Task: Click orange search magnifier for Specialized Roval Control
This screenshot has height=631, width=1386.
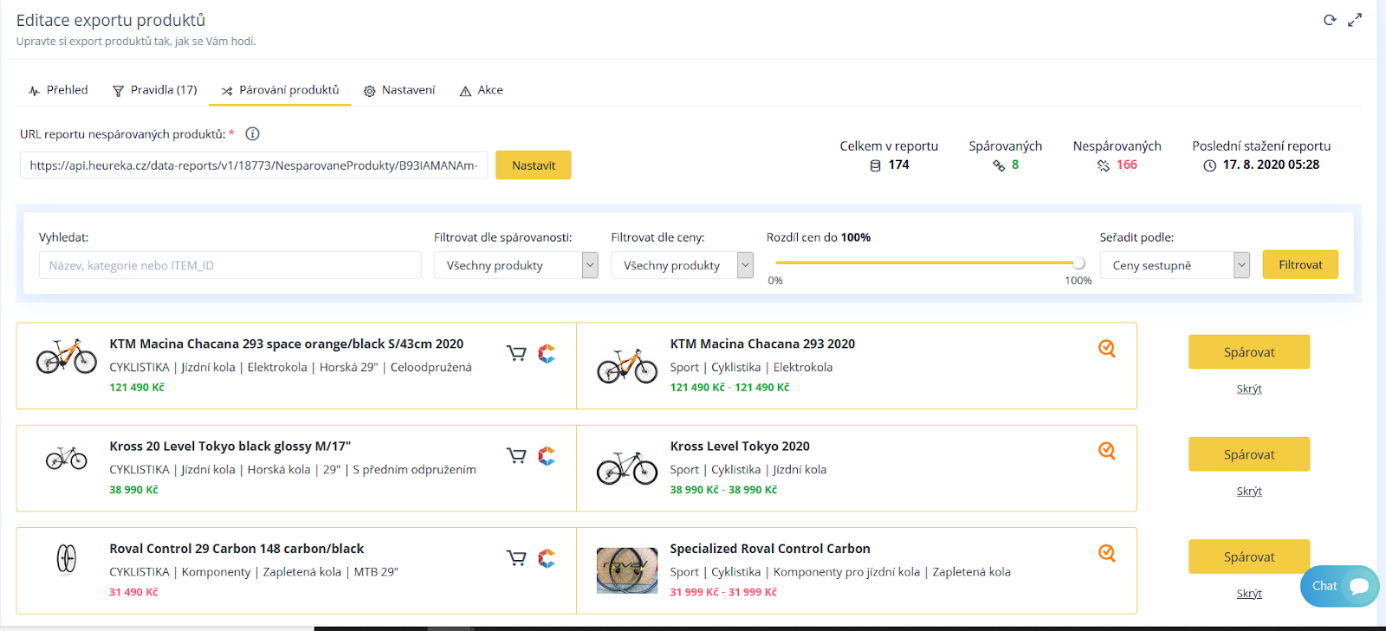Action: pos(1106,553)
